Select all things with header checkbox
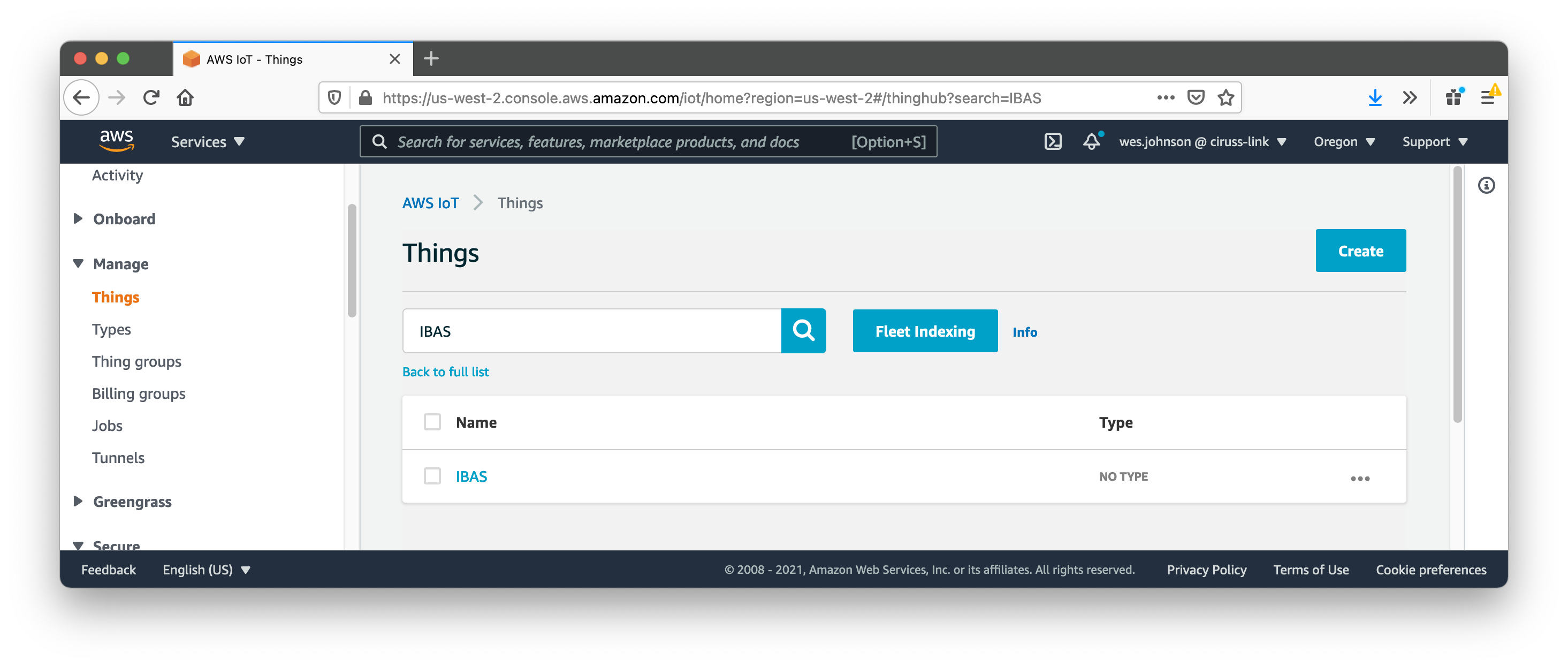The width and height of the screenshot is (1568, 667). coord(431,421)
